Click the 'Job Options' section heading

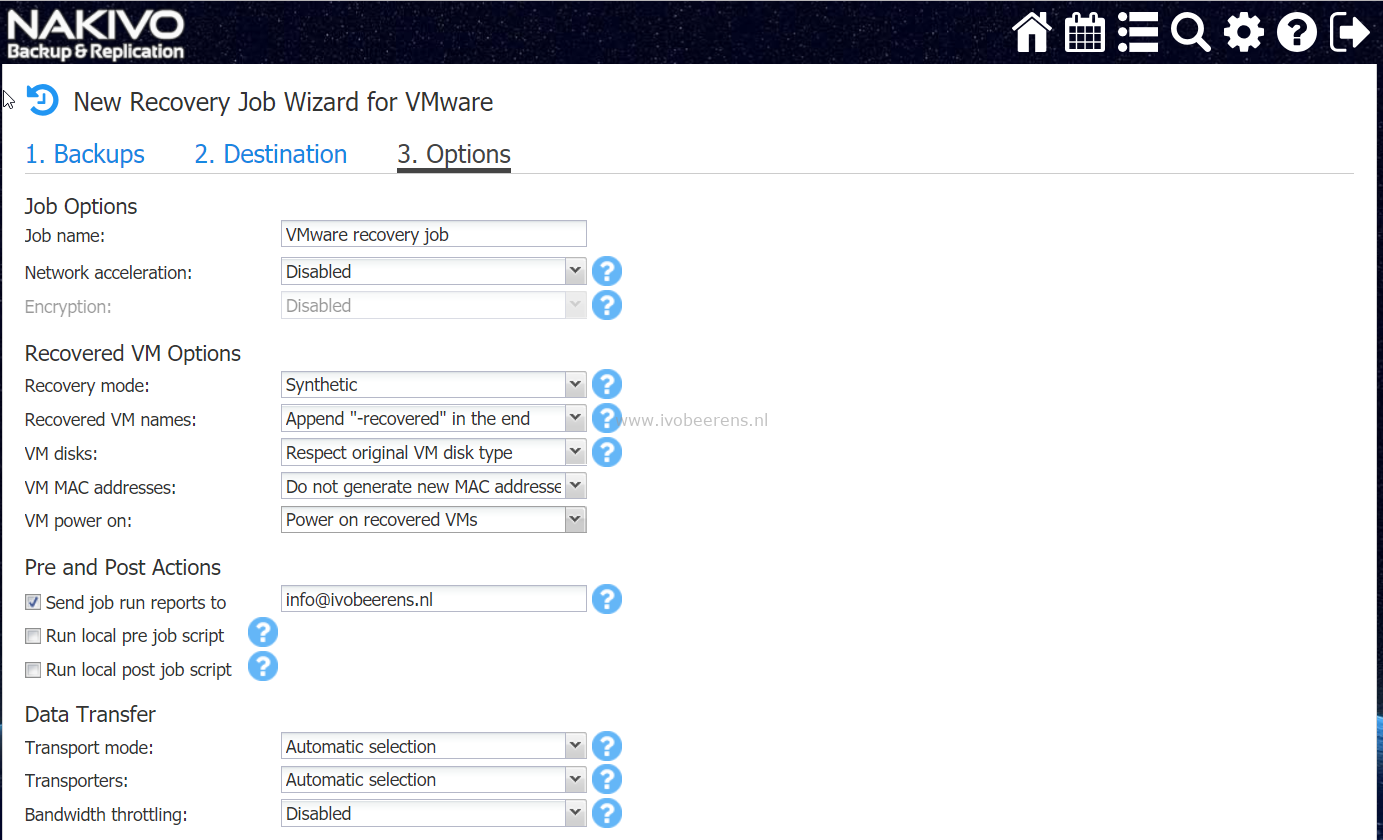81,206
